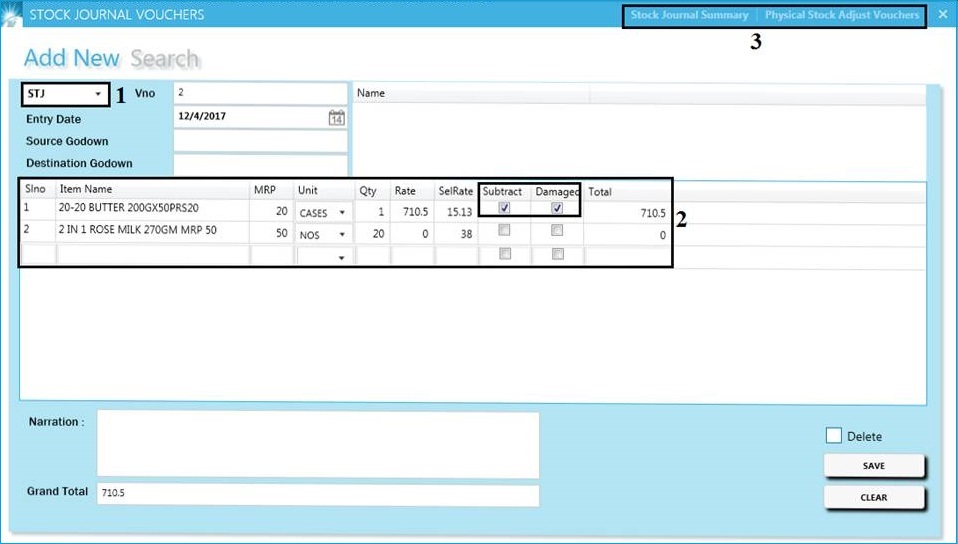
Task: Tick Damaged checkbox in the empty row
Action: 558,254
